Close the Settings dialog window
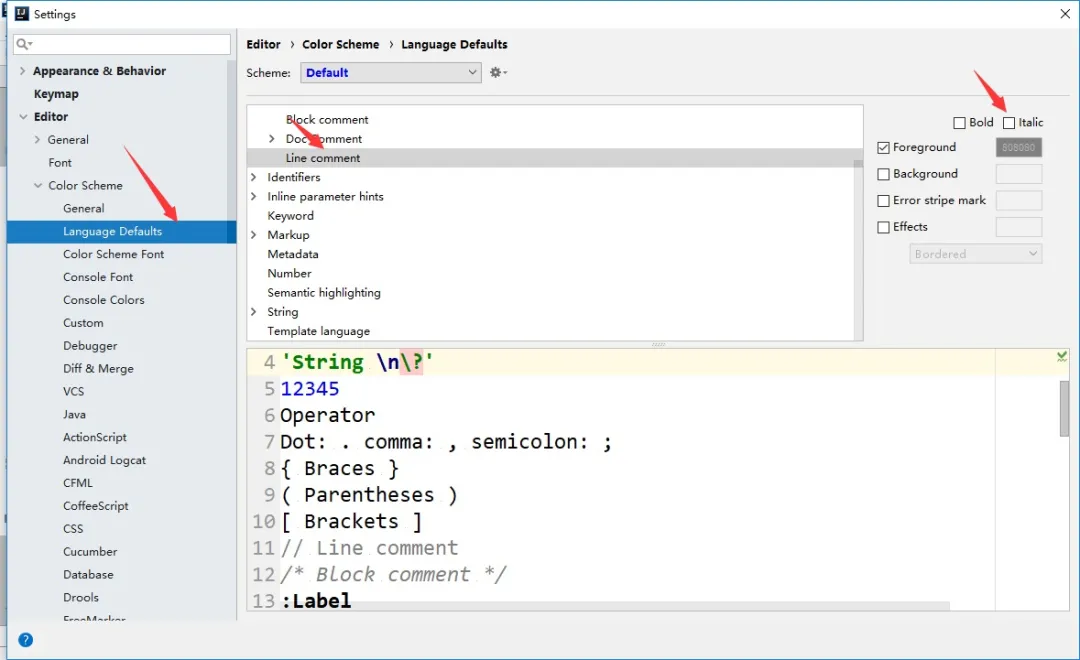 point(1063,14)
